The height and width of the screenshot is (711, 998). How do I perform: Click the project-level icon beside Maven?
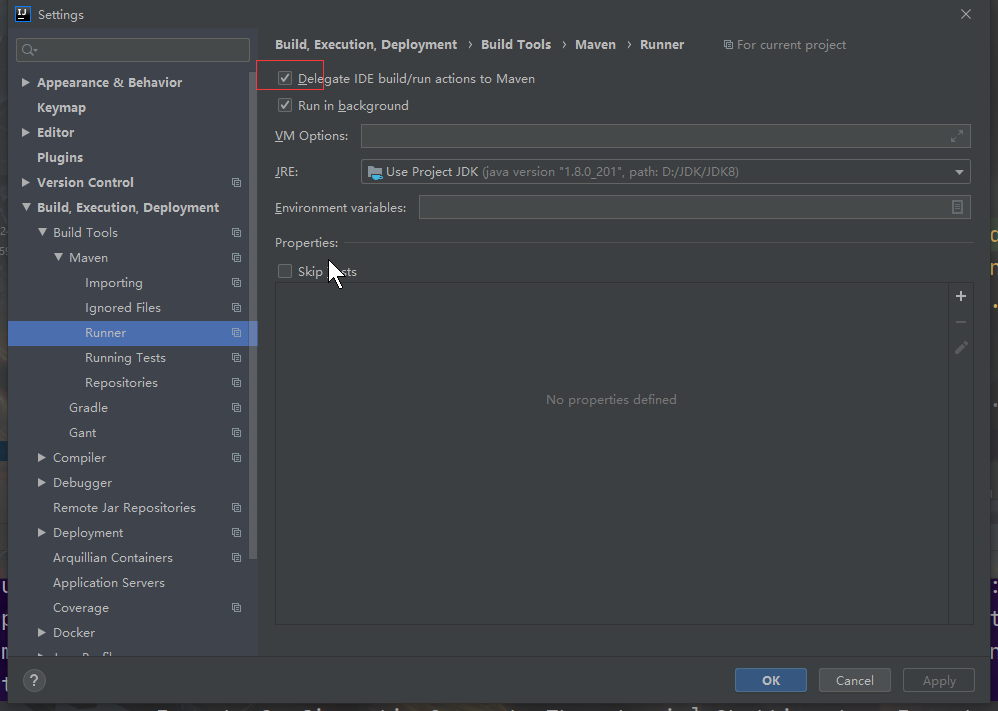click(x=237, y=258)
